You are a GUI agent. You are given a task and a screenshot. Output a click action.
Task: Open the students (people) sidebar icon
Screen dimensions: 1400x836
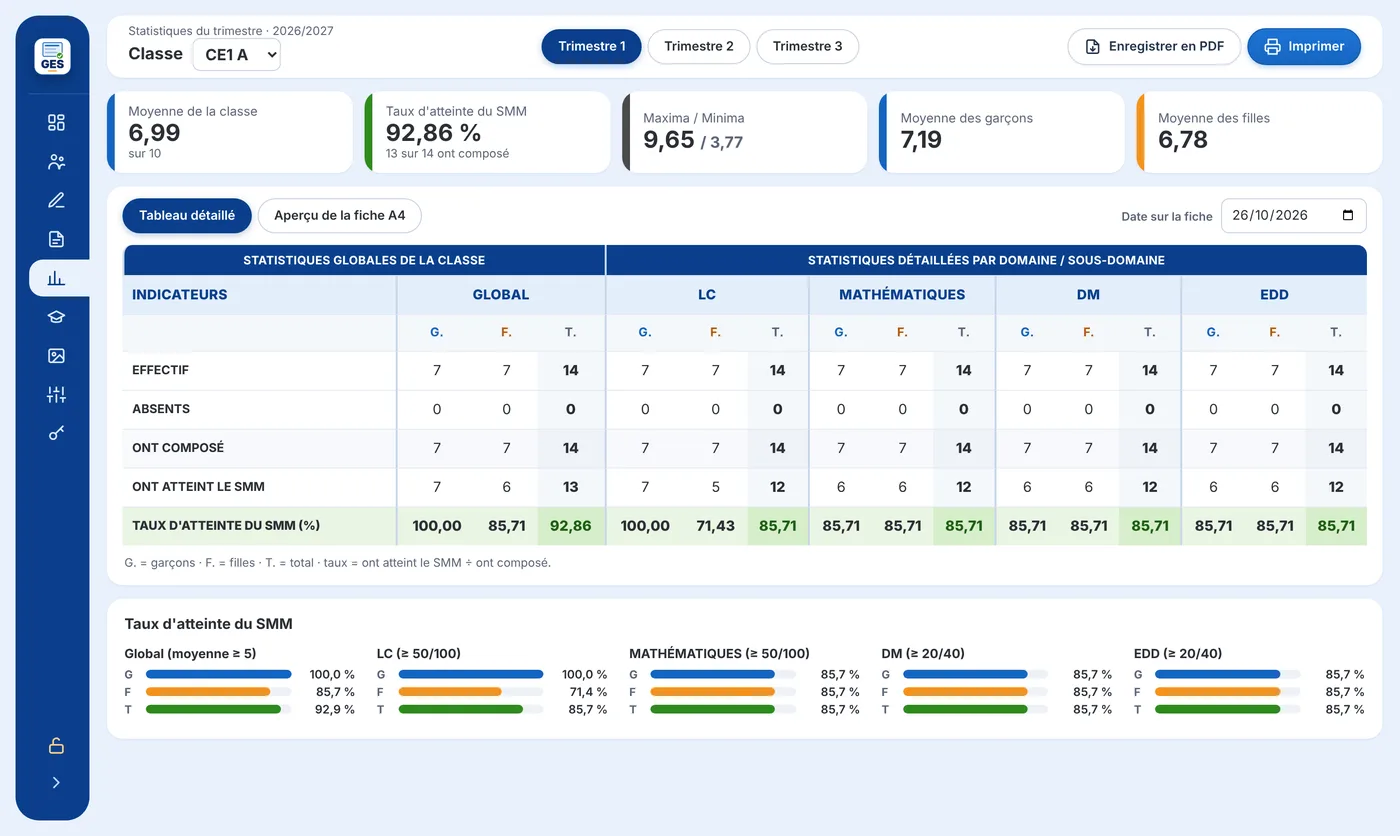(56, 162)
